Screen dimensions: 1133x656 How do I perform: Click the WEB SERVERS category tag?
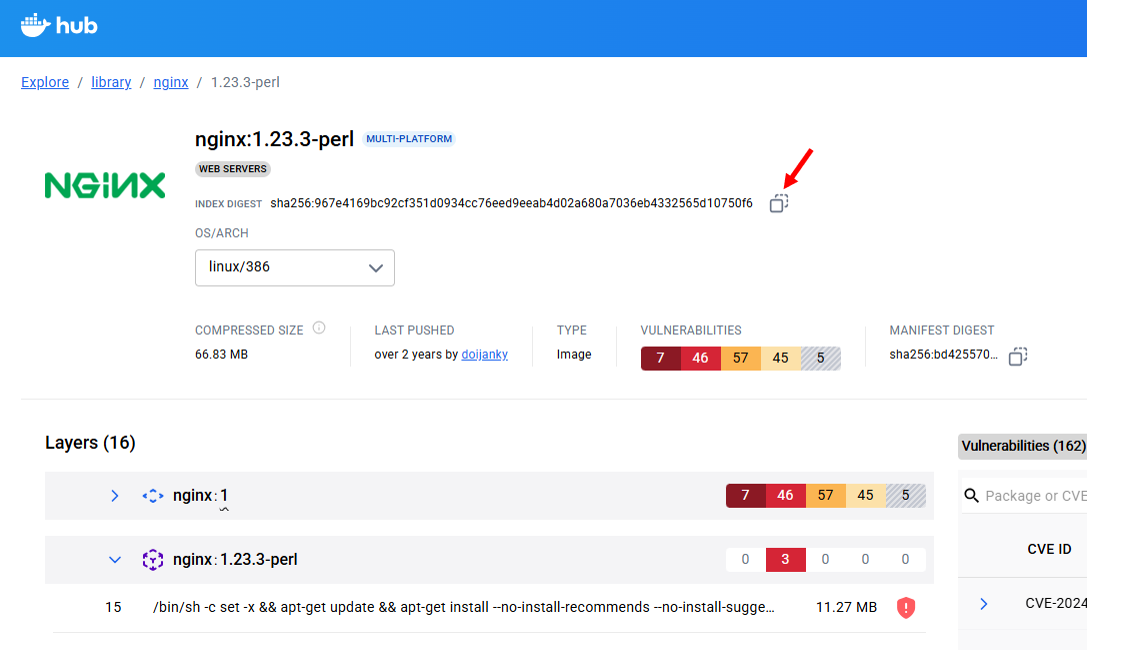point(233,169)
